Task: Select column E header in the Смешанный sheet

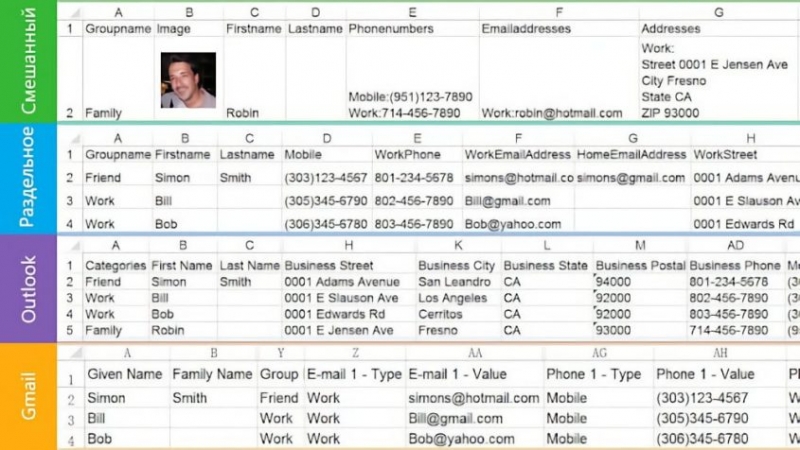Action: click(x=412, y=12)
